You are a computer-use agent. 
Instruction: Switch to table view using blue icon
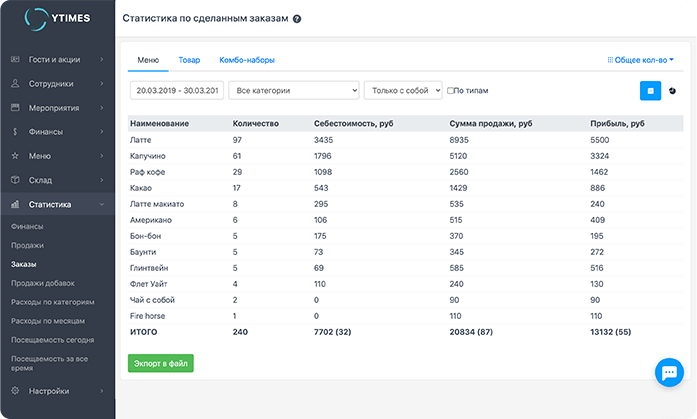click(x=649, y=90)
